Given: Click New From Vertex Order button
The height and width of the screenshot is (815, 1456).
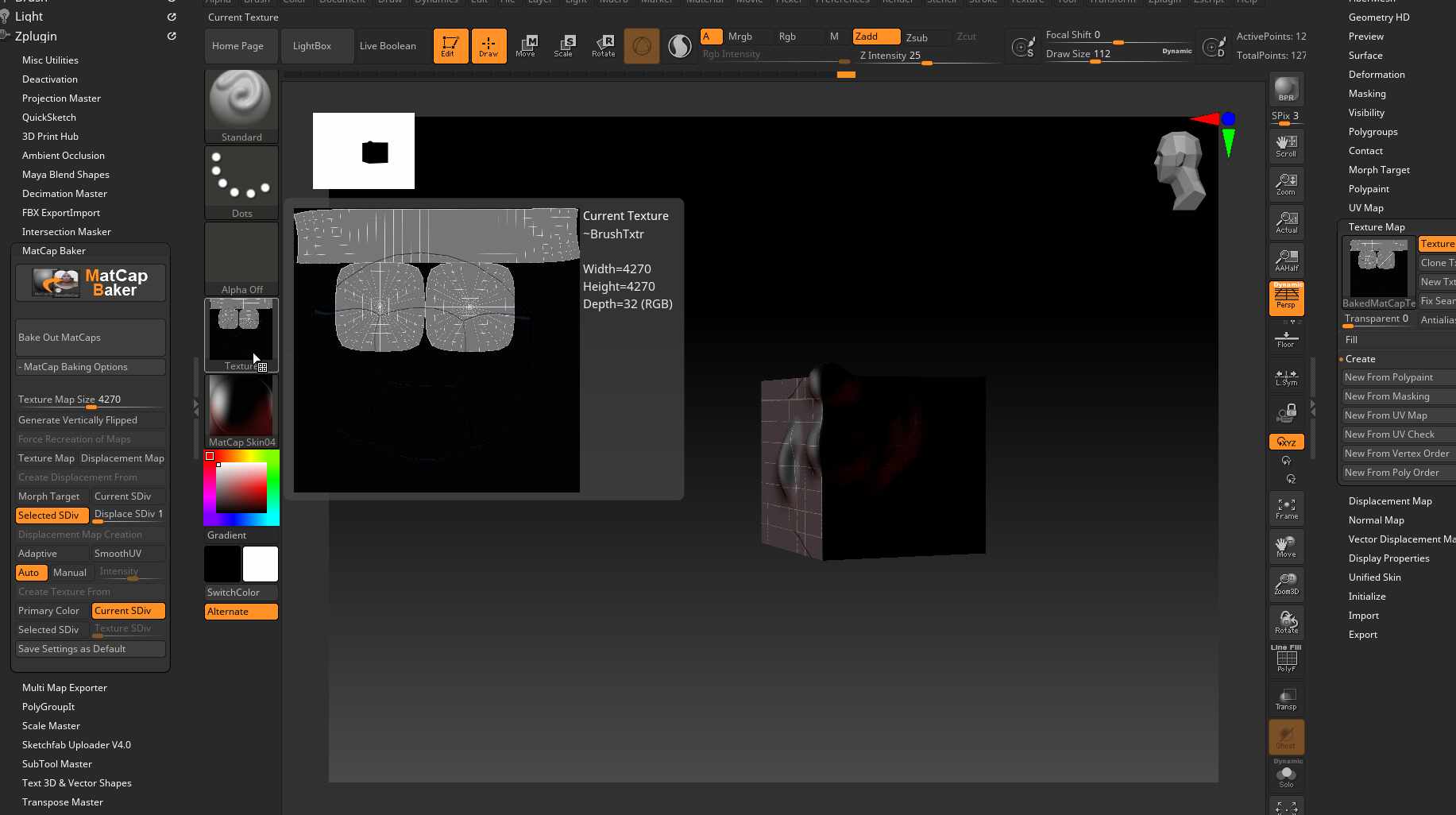Looking at the screenshot, I should [1398, 454].
